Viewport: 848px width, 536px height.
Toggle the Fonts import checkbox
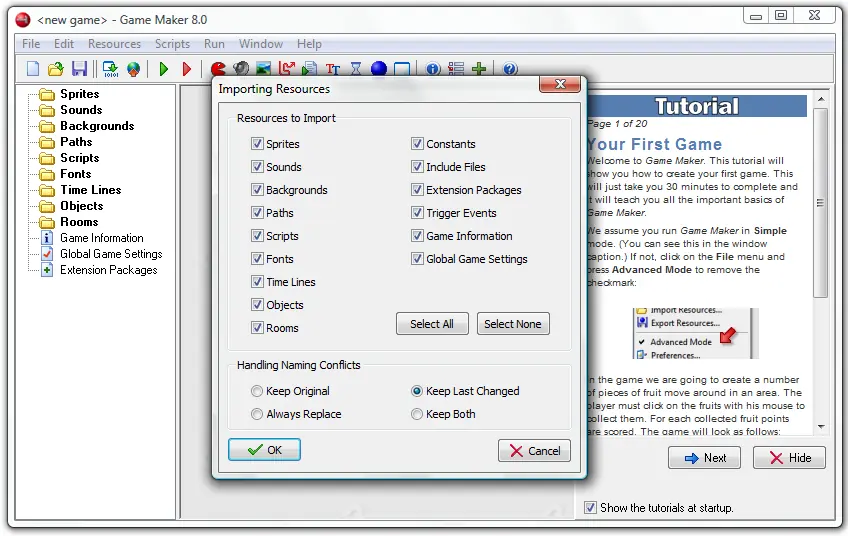point(257,259)
